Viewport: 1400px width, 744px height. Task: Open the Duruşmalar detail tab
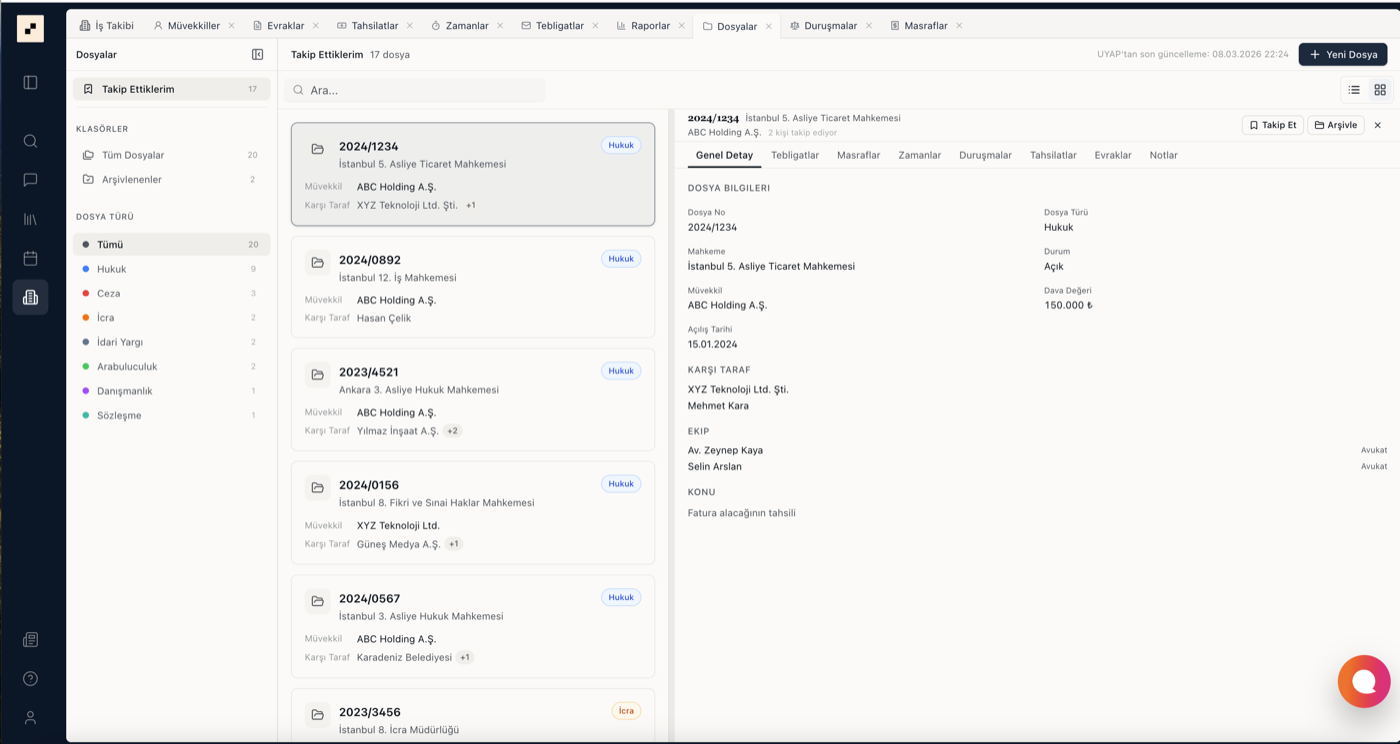click(985, 155)
